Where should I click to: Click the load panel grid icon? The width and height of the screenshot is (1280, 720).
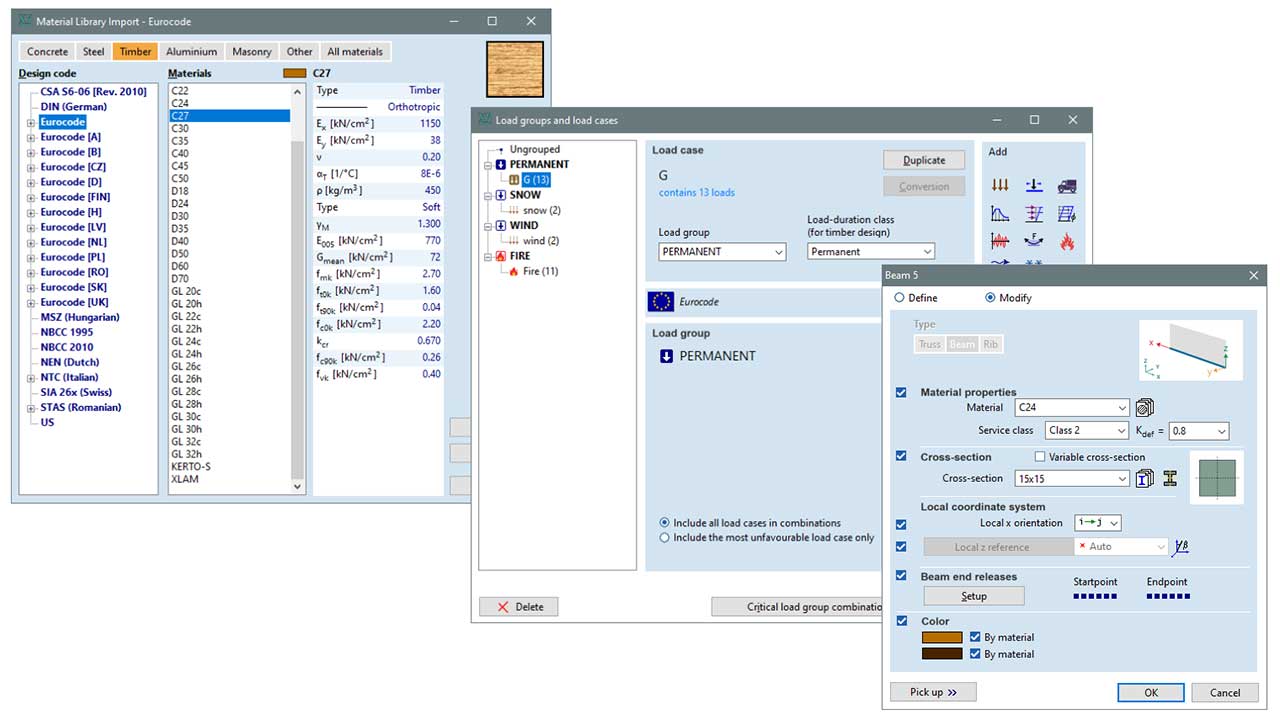point(1067,213)
